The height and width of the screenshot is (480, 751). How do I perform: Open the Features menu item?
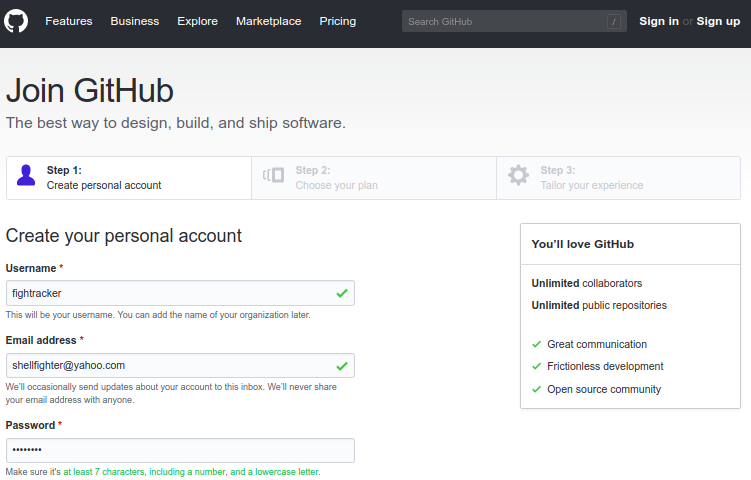[68, 21]
